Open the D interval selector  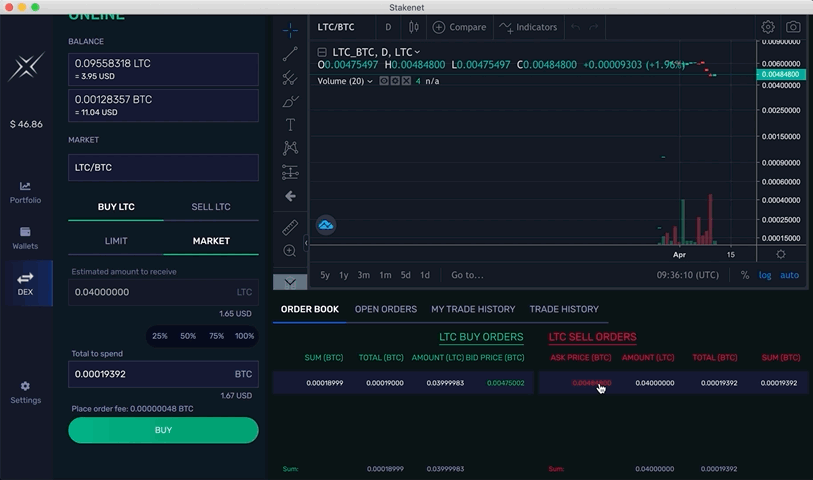[388, 27]
